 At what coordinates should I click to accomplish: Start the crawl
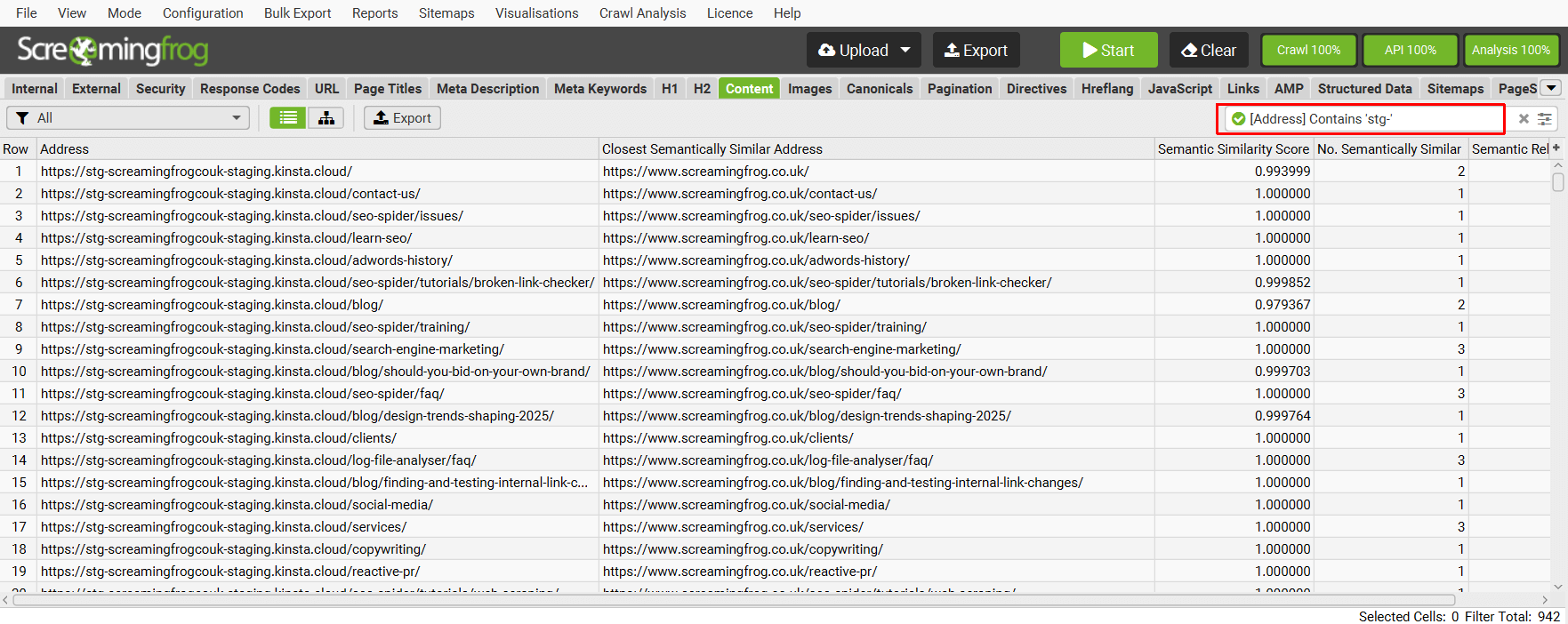tap(1108, 50)
